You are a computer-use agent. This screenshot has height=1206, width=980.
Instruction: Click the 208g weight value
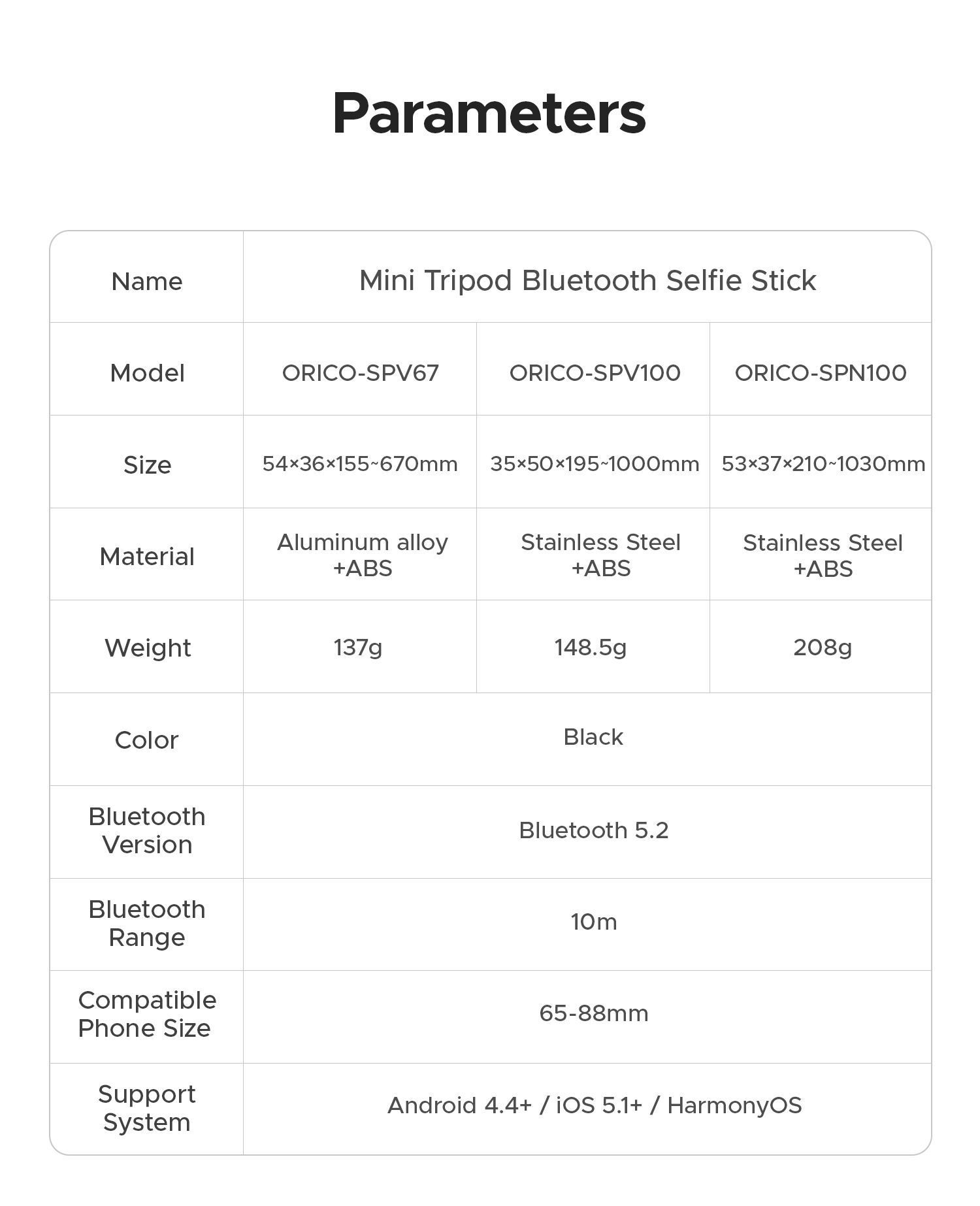(x=823, y=647)
